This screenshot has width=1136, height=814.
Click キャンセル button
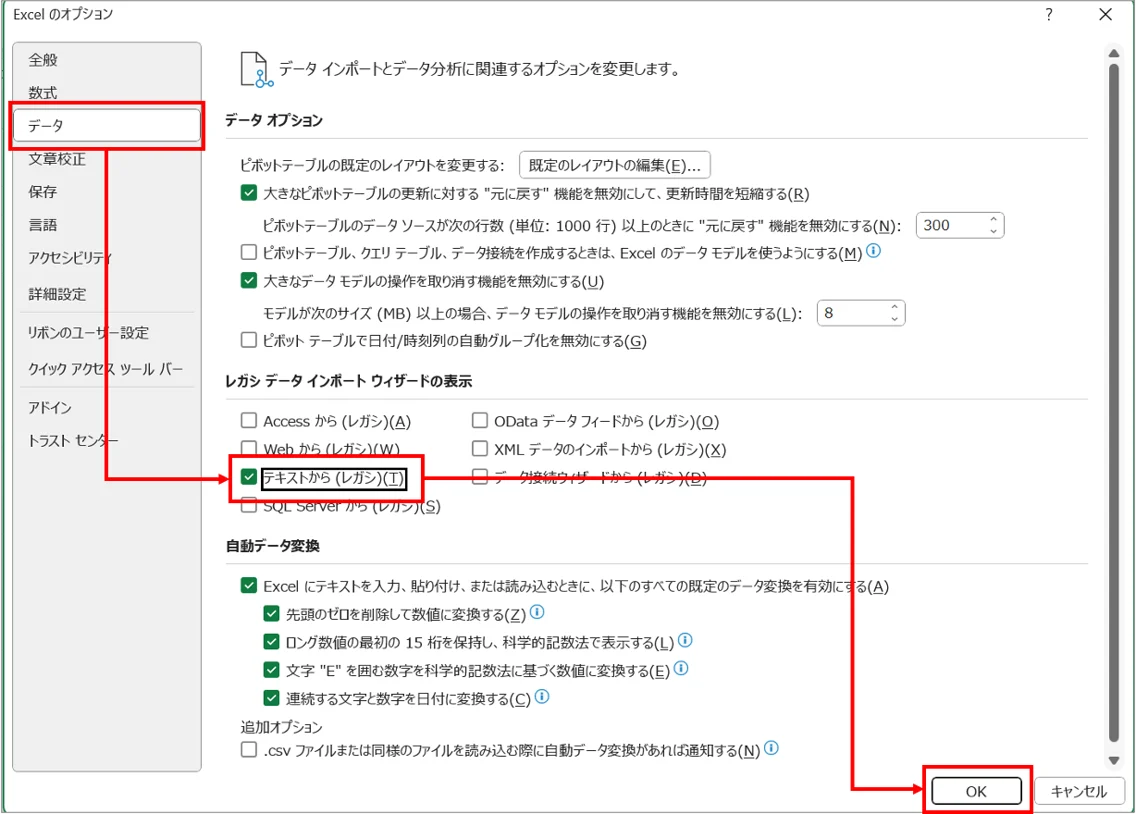[x=1079, y=791]
